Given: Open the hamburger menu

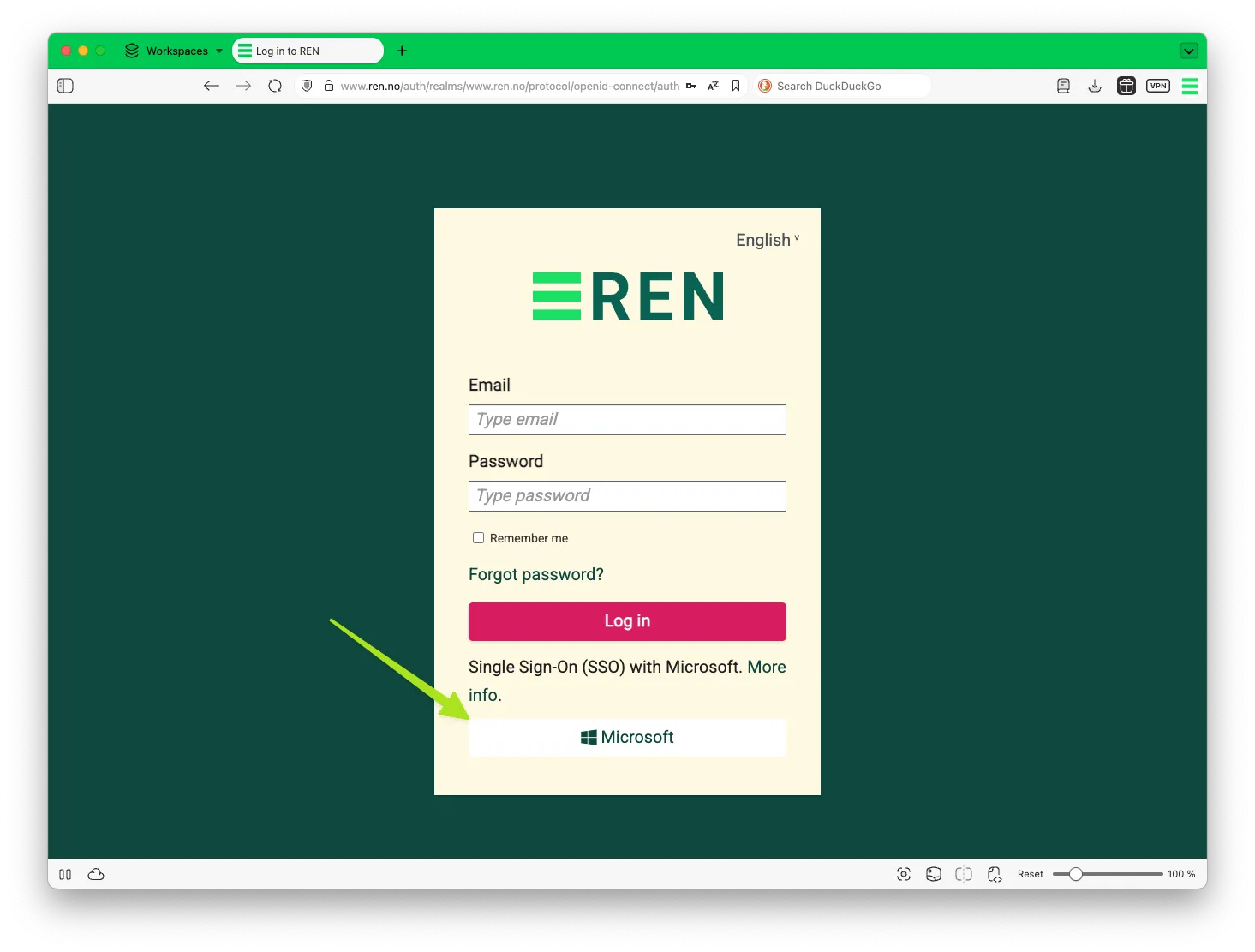Looking at the screenshot, I should tap(1190, 86).
